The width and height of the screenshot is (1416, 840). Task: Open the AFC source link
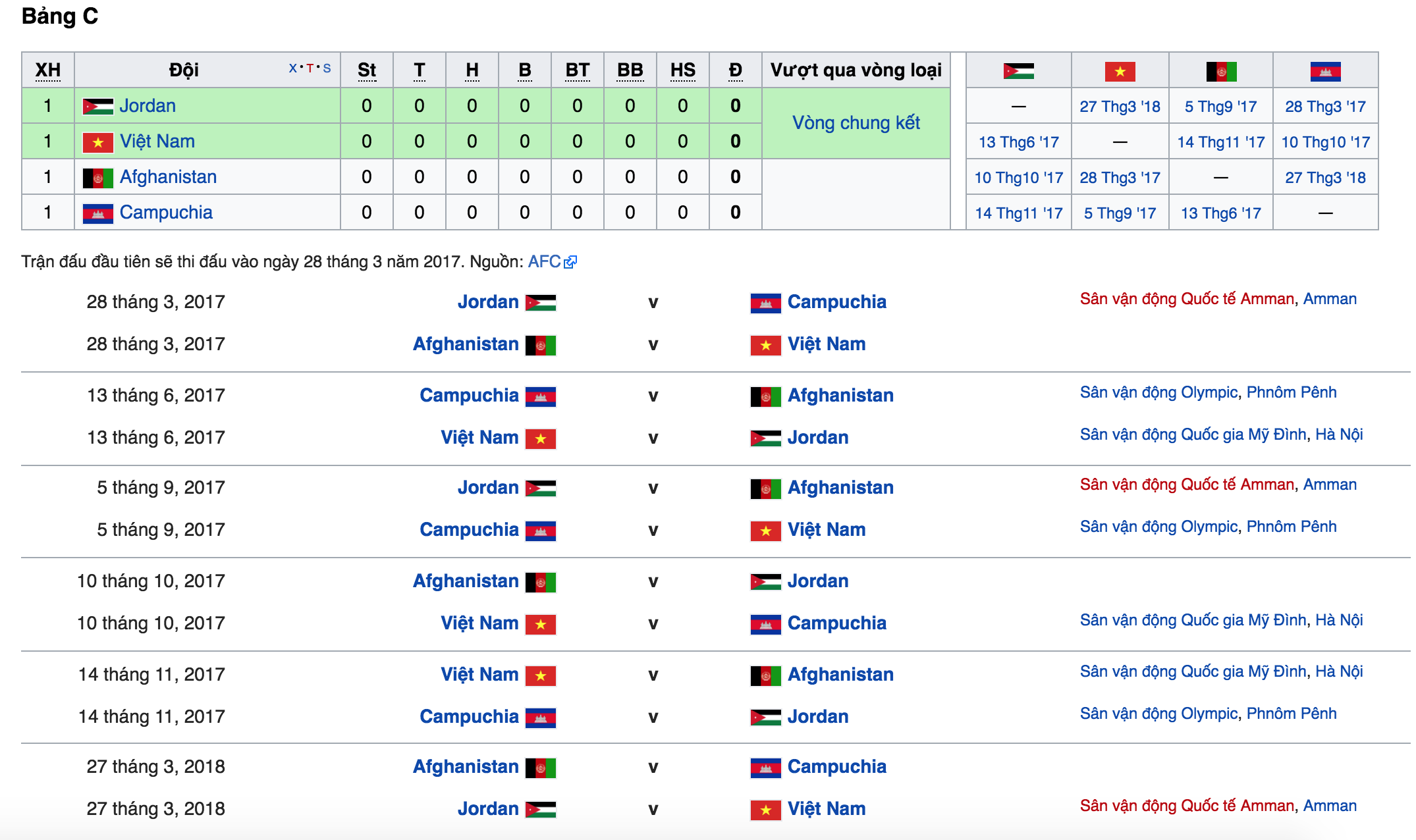(544, 261)
